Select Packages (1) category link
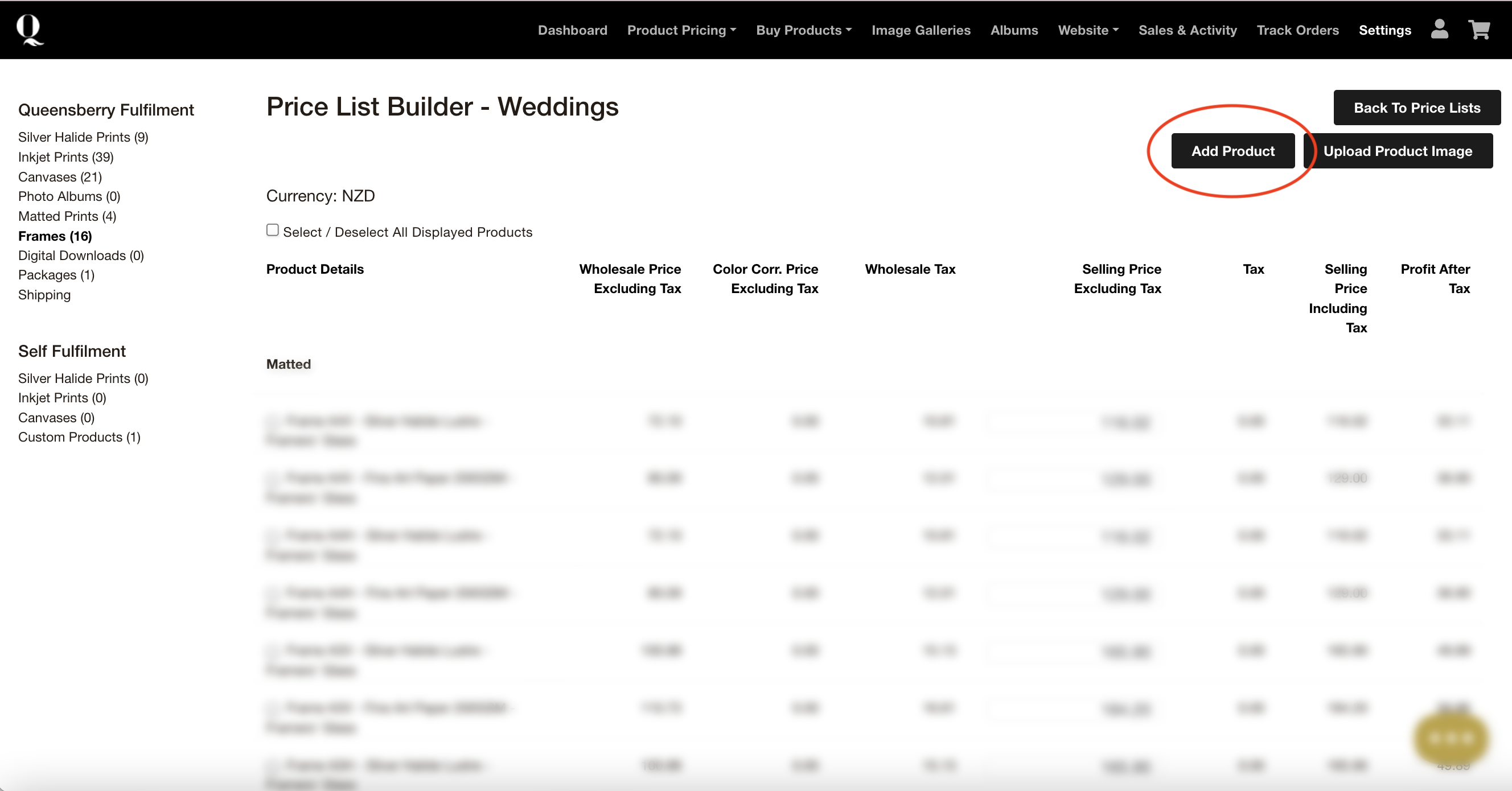This screenshot has height=791, width=1512. pos(56,275)
